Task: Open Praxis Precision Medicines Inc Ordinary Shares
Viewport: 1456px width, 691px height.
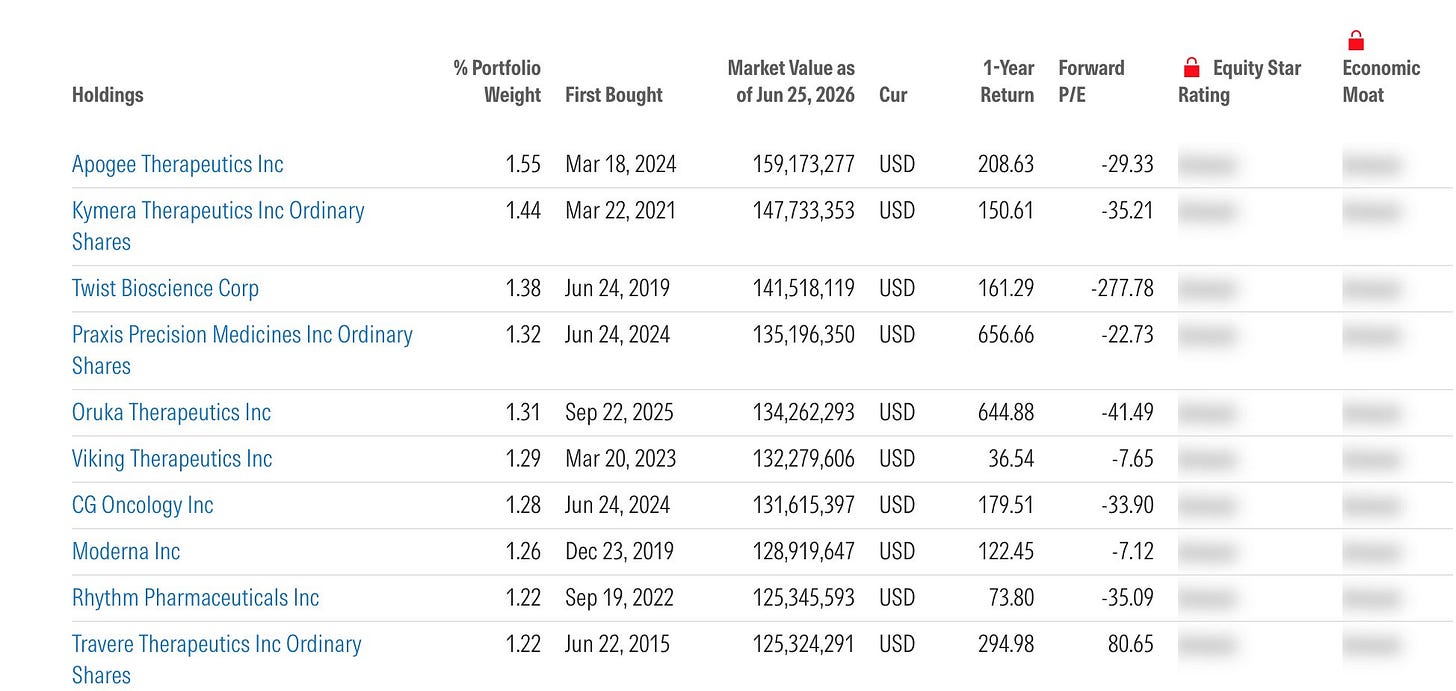Action: pyautogui.click(x=242, y=350)
